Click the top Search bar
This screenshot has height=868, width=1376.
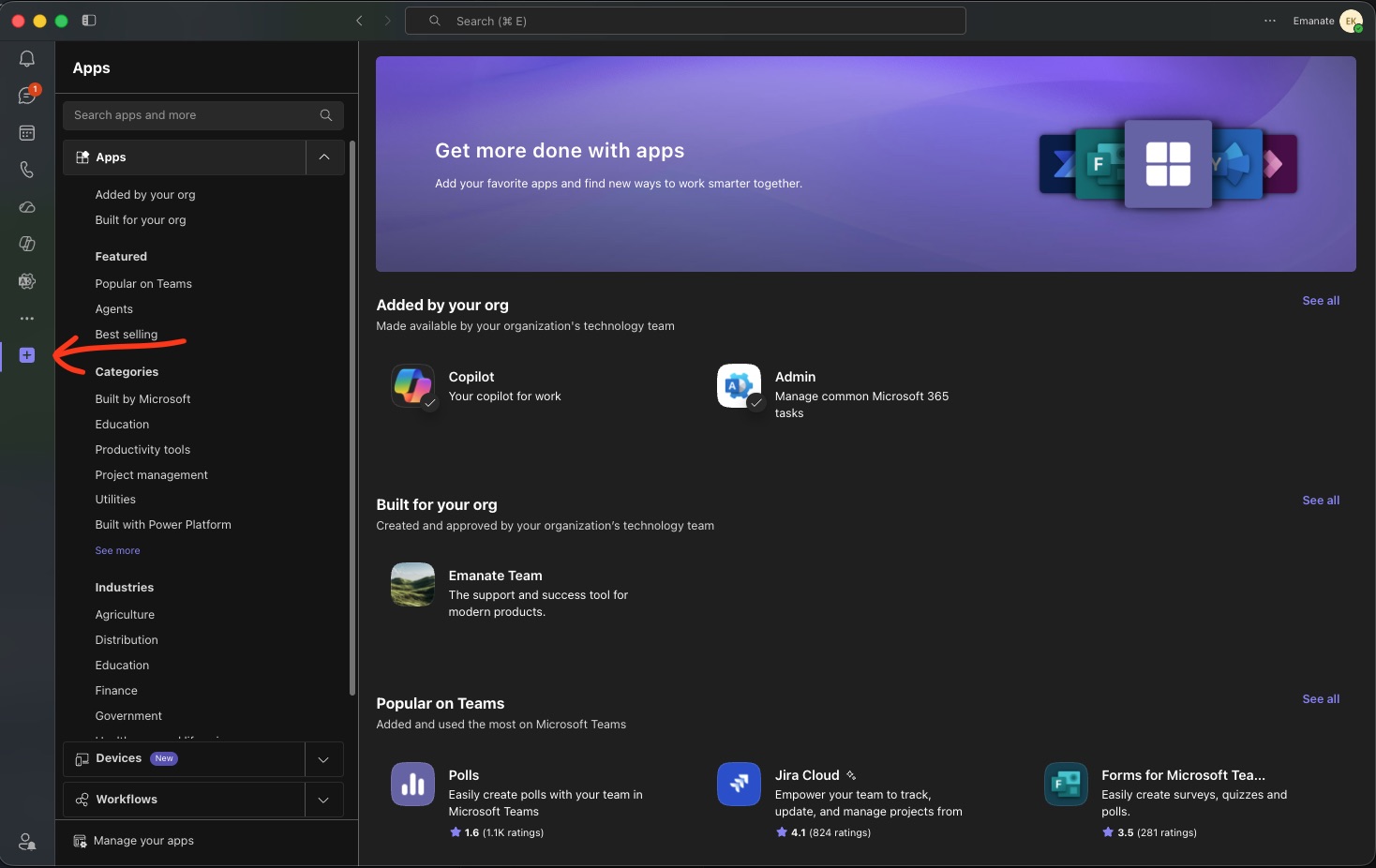click(685, 21)
